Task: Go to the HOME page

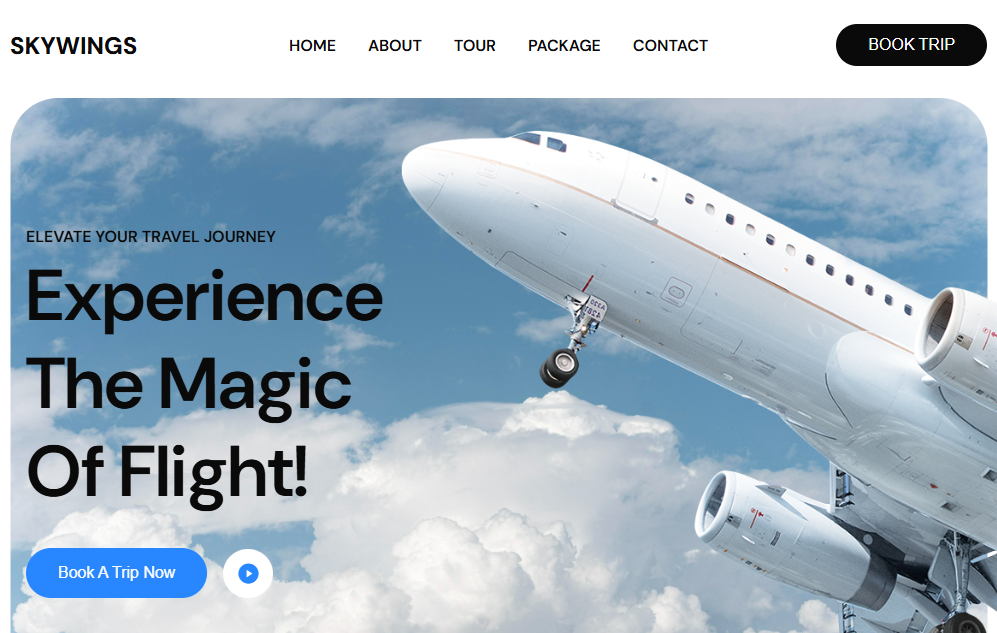Action: tap(312, 46)
